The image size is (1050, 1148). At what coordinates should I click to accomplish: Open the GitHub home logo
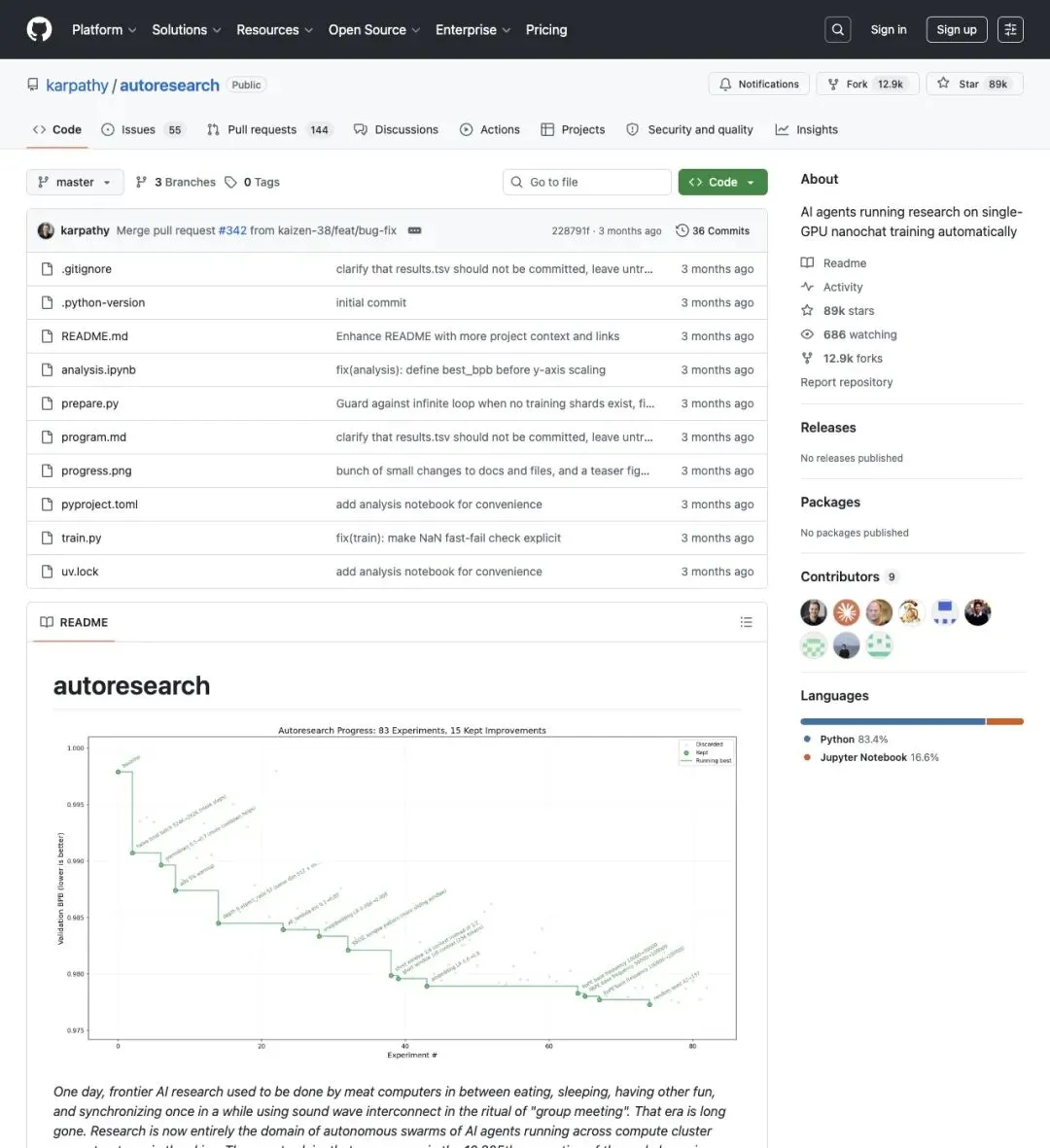coord(40,30)
